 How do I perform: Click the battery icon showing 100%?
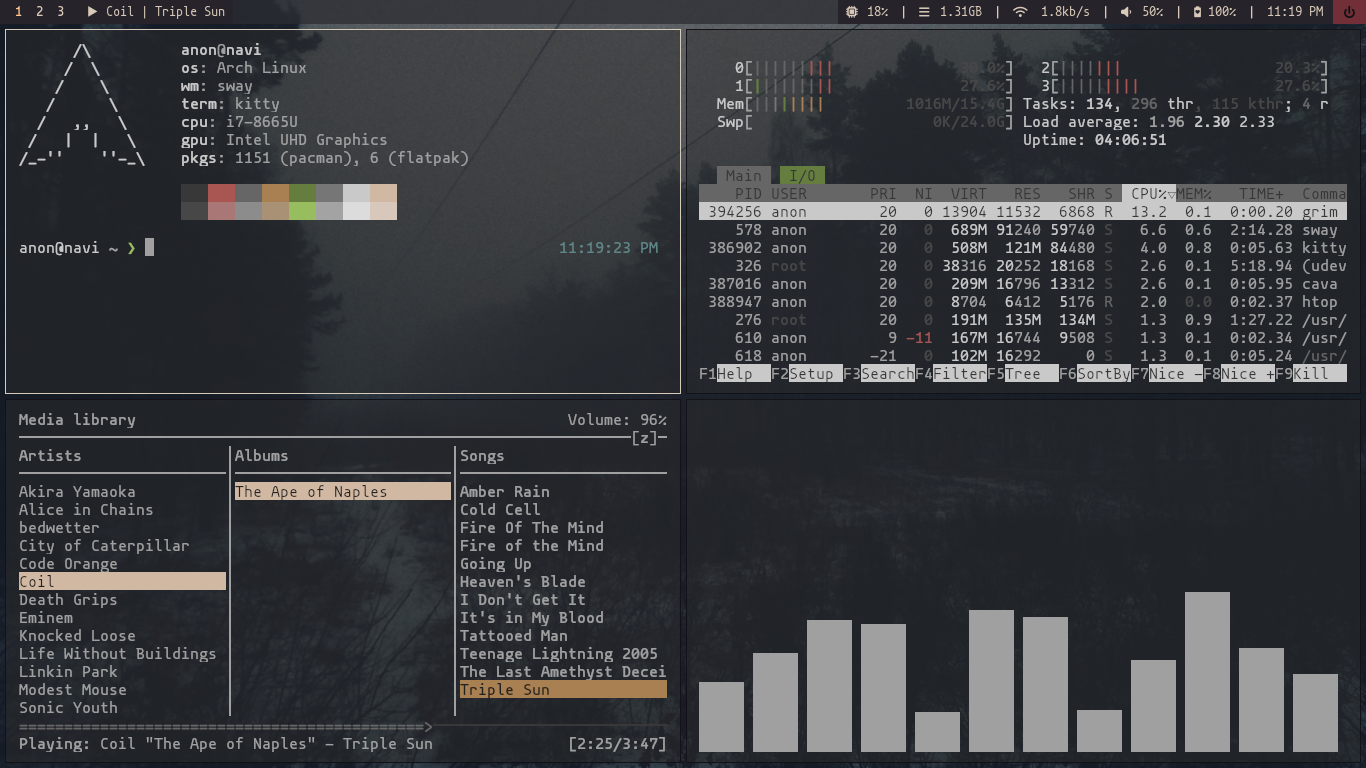1198,12
